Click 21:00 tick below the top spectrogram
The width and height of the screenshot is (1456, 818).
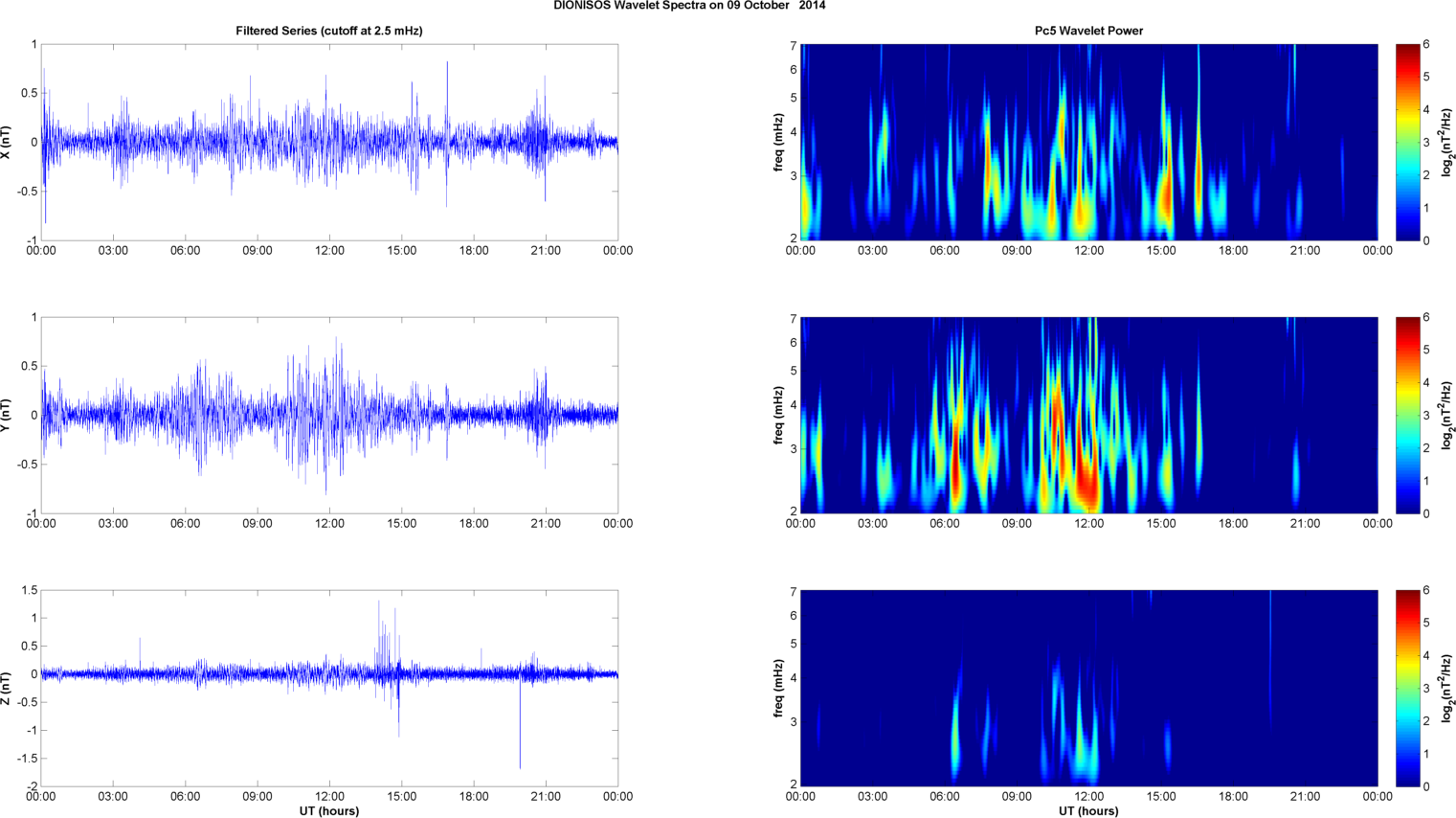[x=1305, y=251]
